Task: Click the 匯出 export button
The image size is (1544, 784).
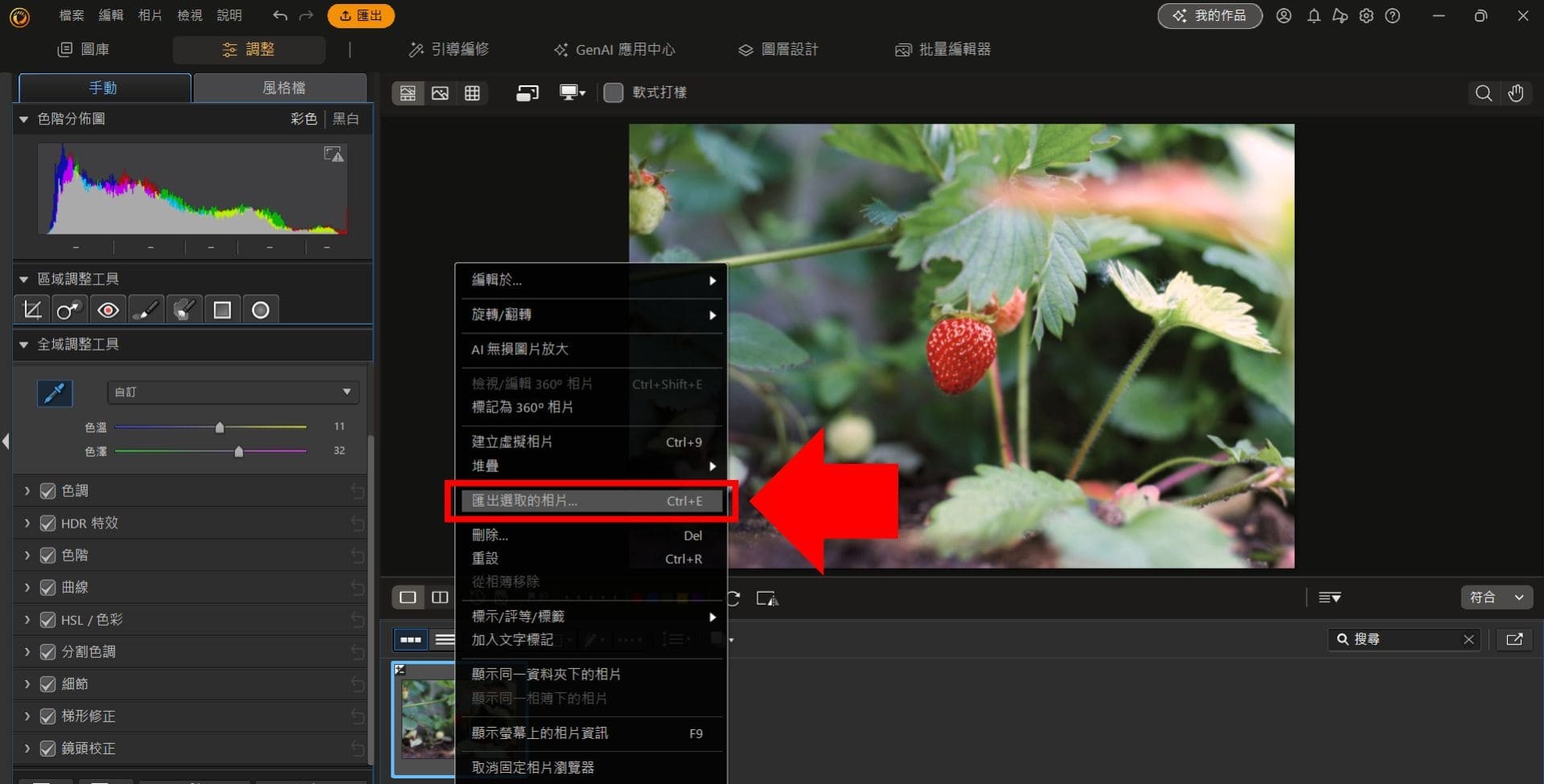Action: coord(360,15)
